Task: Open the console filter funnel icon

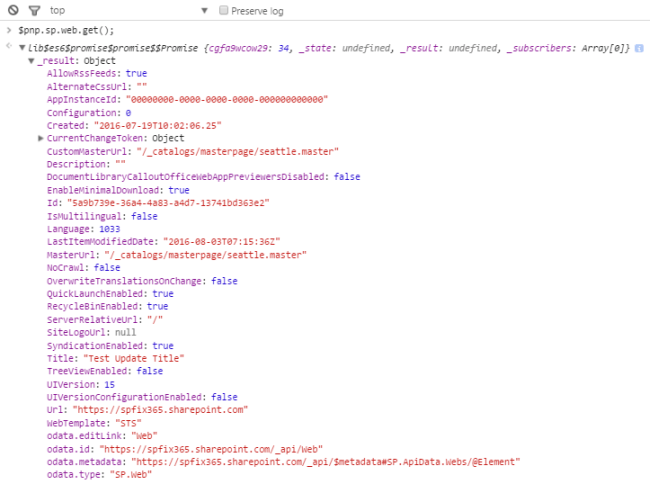Action: pyautogui.click(x=34, y=10)
